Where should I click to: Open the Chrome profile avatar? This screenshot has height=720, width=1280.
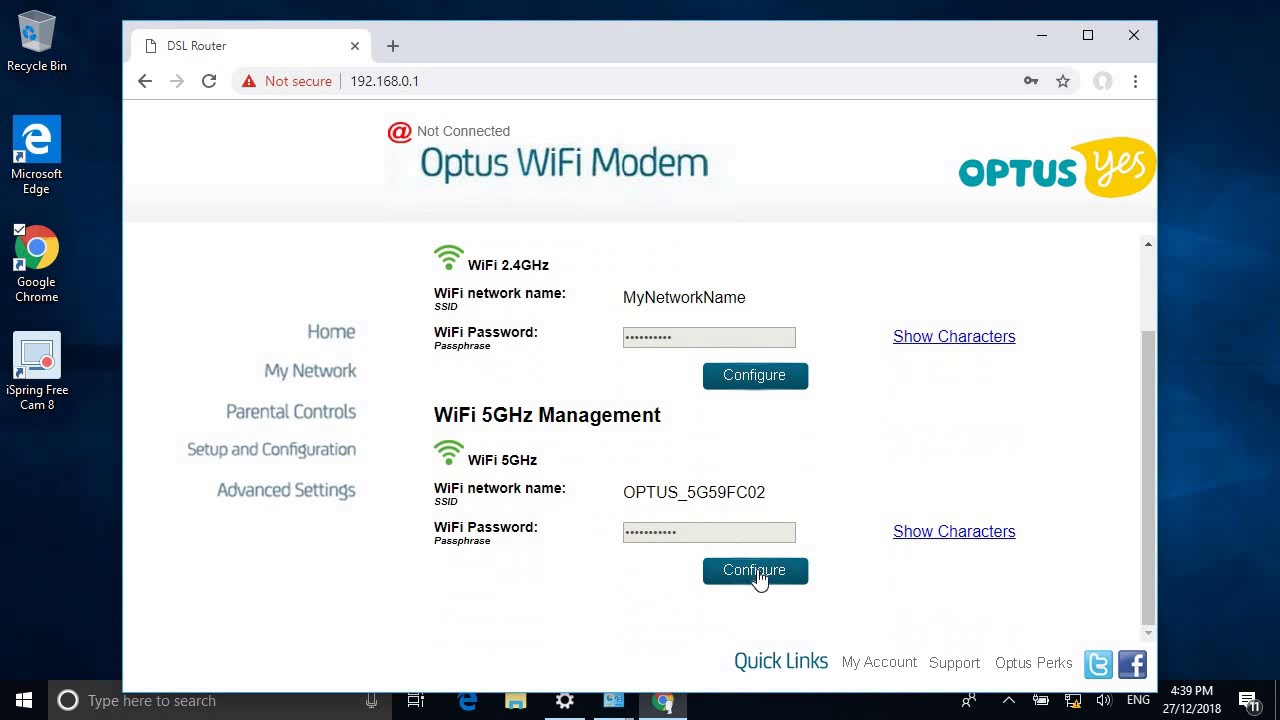(1103, 81)
